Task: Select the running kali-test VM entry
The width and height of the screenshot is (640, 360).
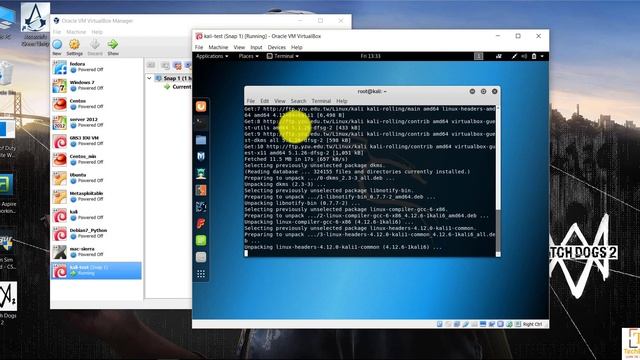Action: click(96, 271)
